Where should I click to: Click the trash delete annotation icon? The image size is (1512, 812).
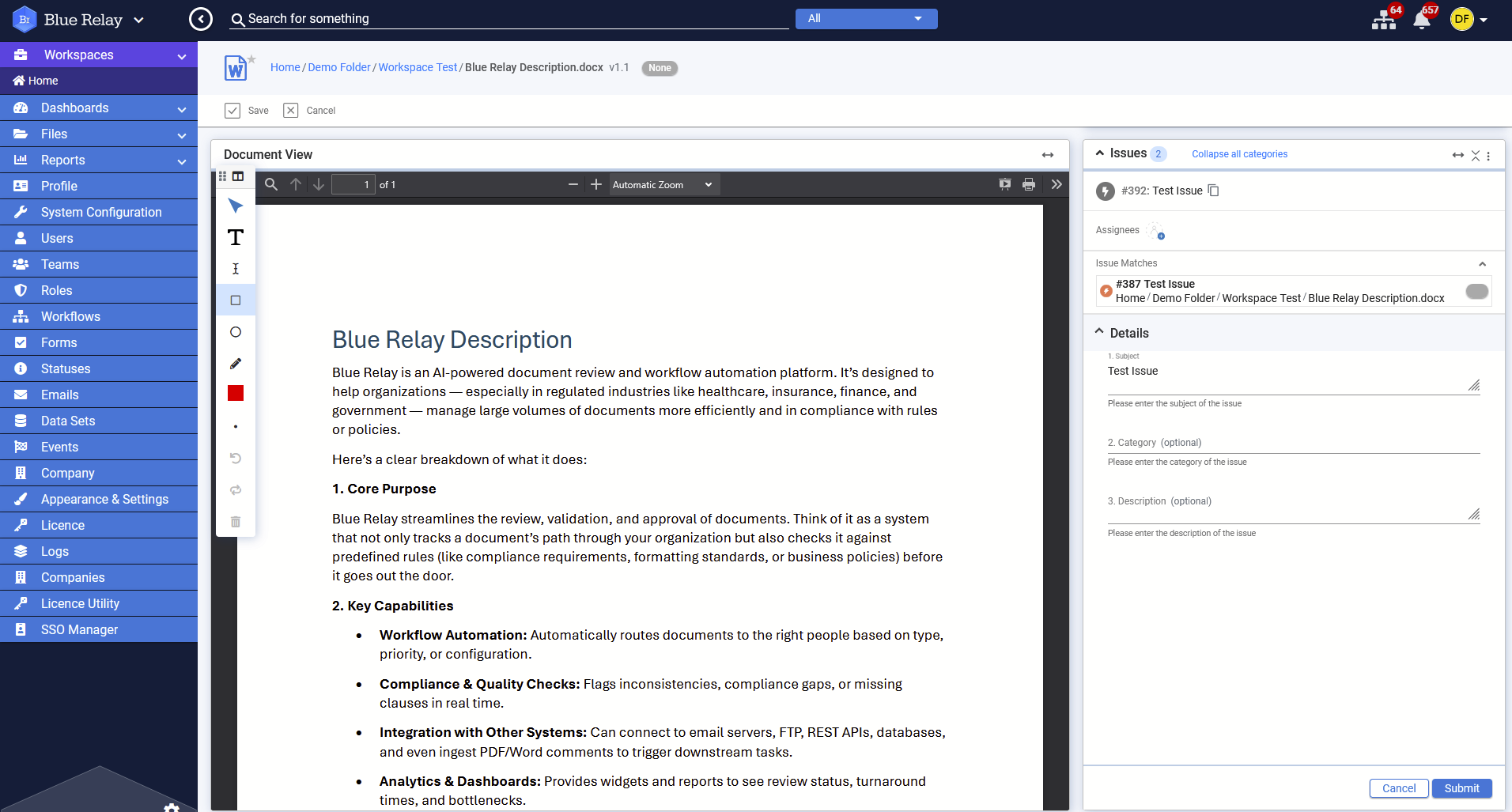tap(236, 522)
